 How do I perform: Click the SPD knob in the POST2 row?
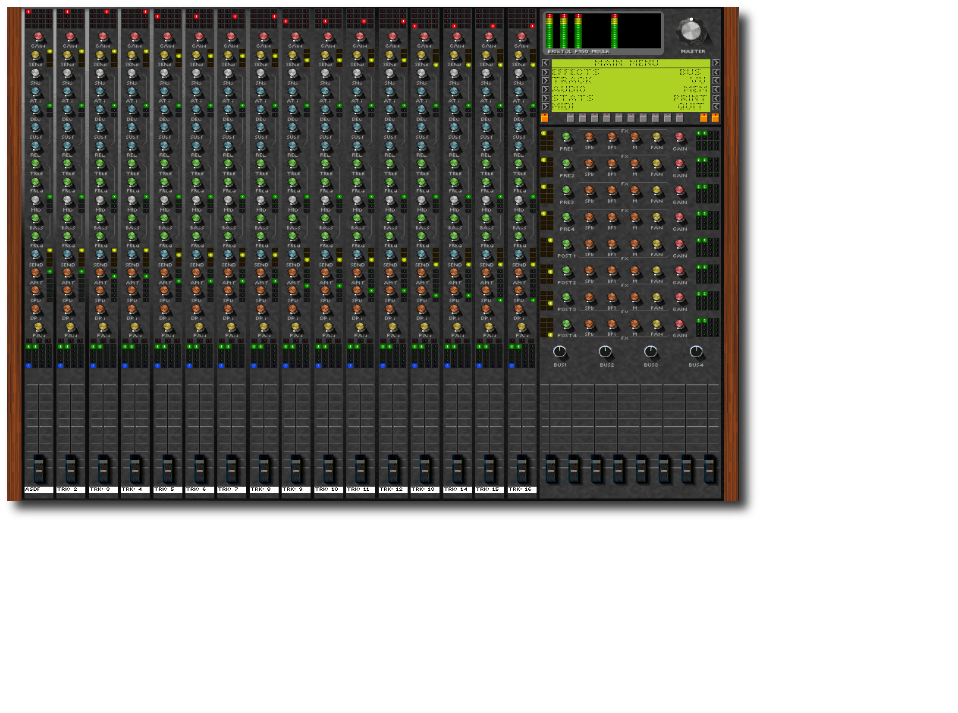tap(589, 271)
